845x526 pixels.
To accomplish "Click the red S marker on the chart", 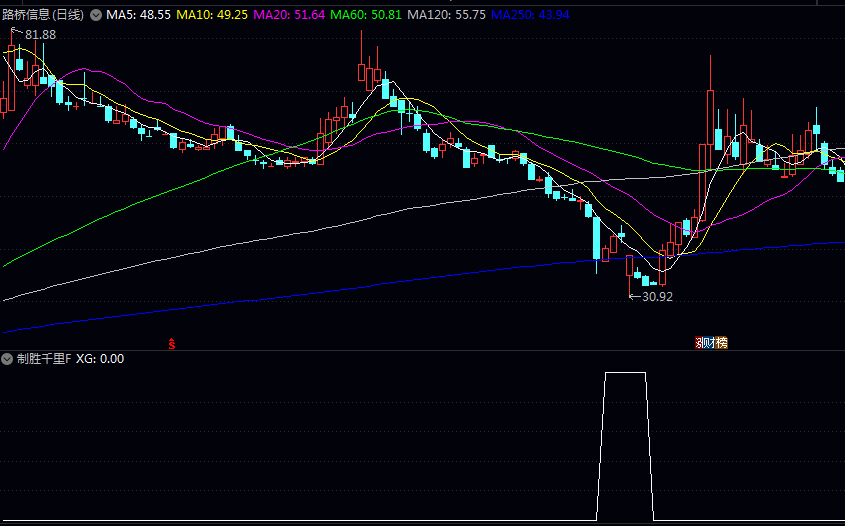I will click(x=172, y=343).
